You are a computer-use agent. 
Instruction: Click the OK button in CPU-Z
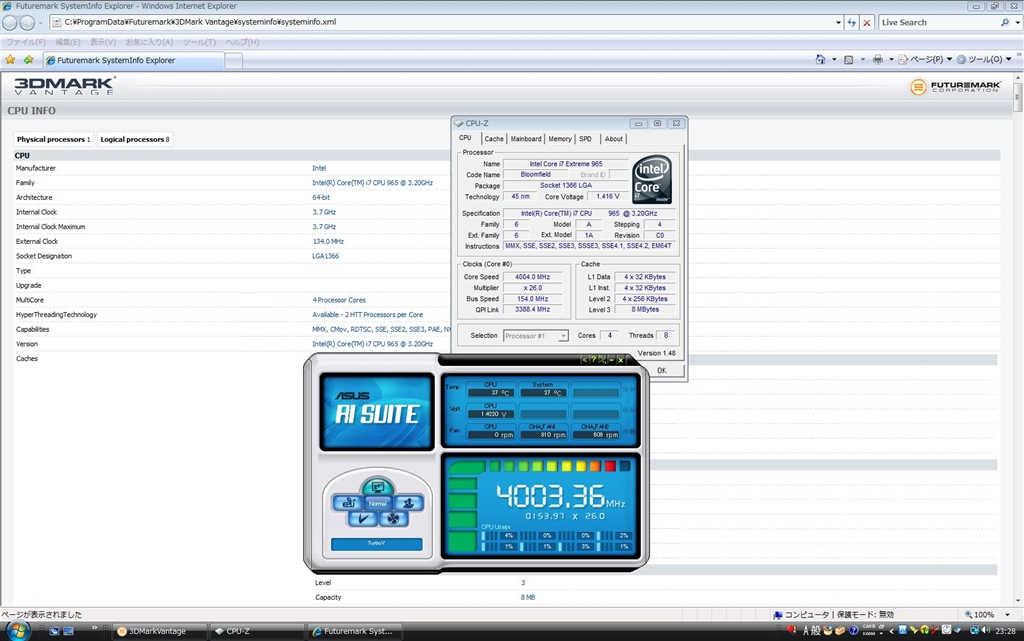pyautogui.click(x=661, y=370)
